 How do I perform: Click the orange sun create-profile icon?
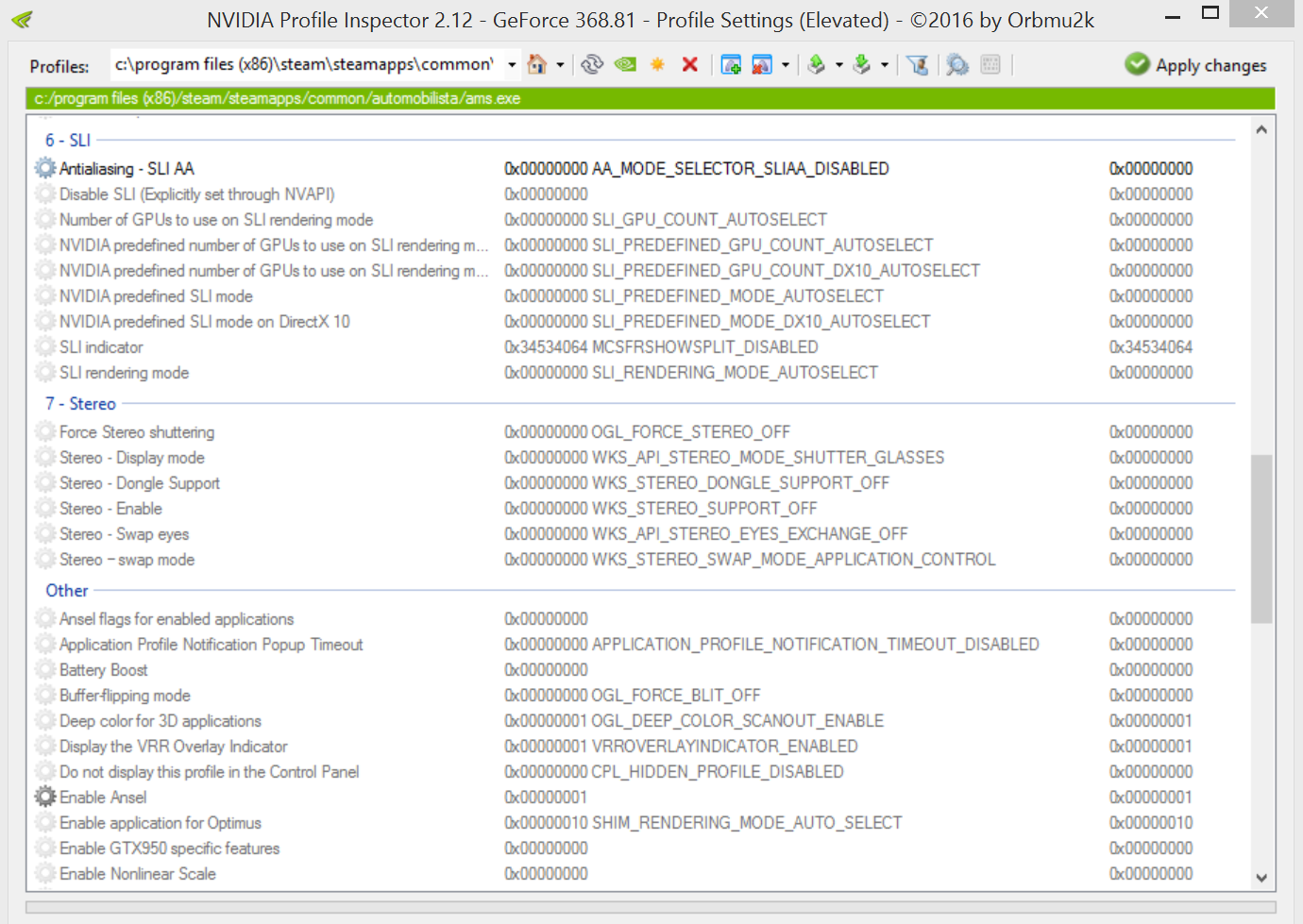pyautogui.click(x=657, y=64)
